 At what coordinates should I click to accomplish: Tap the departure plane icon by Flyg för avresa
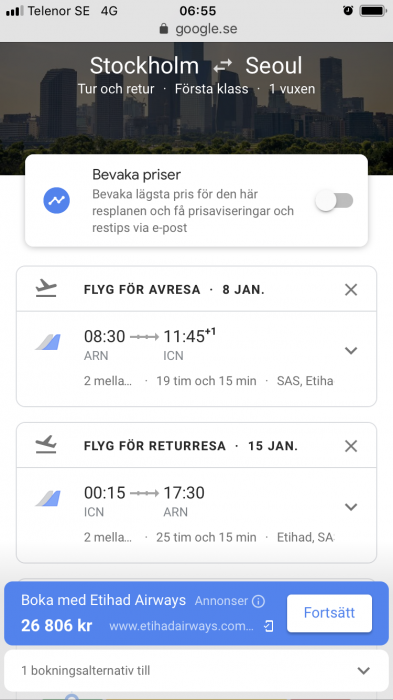(46, 289)
